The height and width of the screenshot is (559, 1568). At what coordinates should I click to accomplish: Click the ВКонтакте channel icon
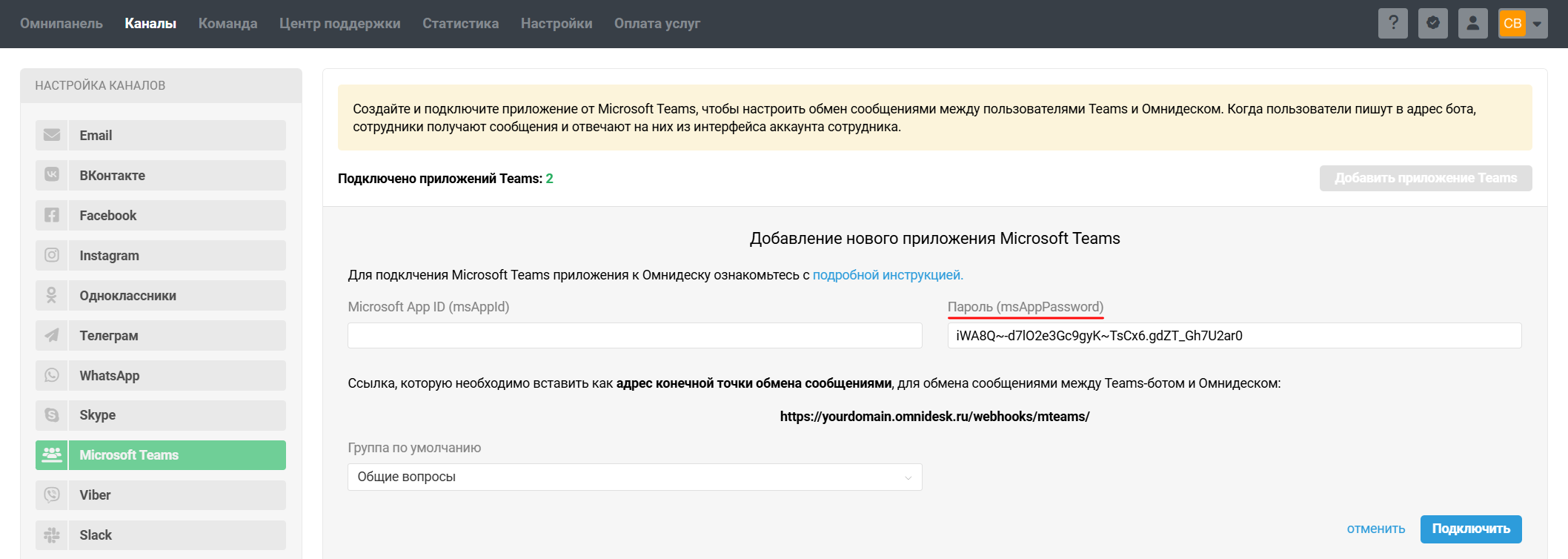click(x=52, y=175)
